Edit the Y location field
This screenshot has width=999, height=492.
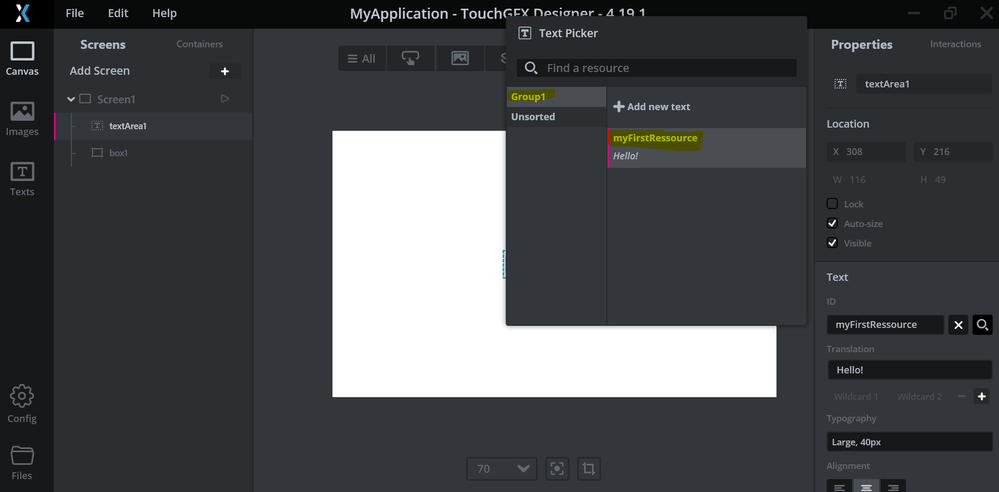[x=953, y=152]
